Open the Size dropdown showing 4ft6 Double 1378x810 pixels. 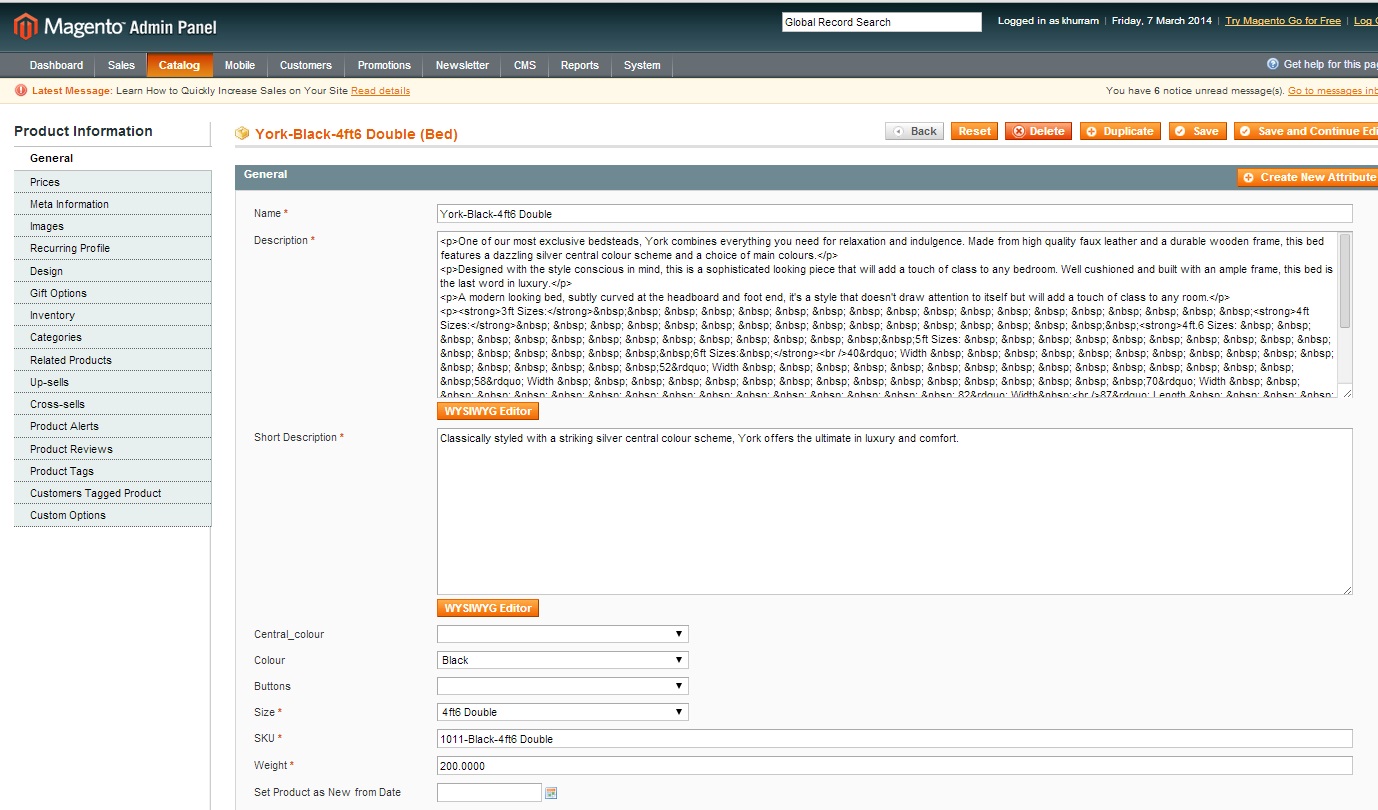(x=562, y=712)
